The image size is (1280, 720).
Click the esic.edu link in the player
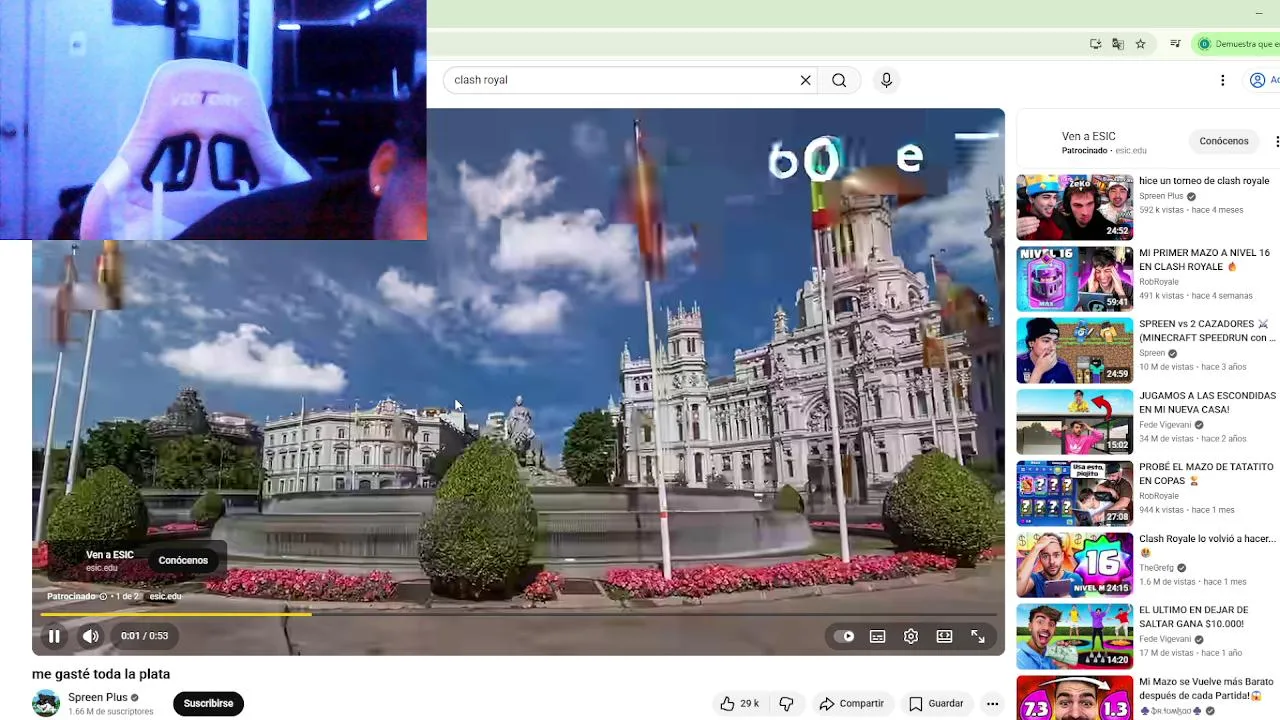tap(165, 597)
